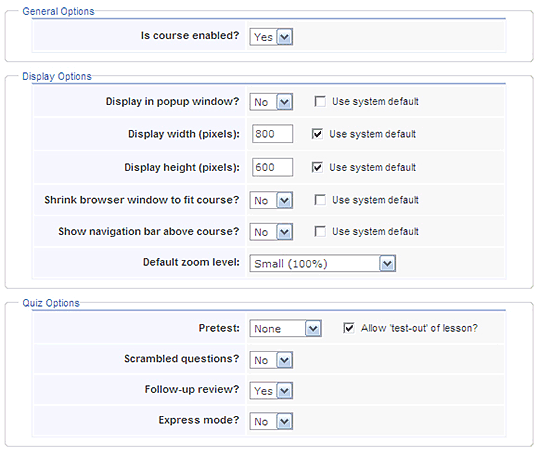This screenshot has height=456, width=540.
Task: Click the Display Options section heading
Action: click(57, 76)
